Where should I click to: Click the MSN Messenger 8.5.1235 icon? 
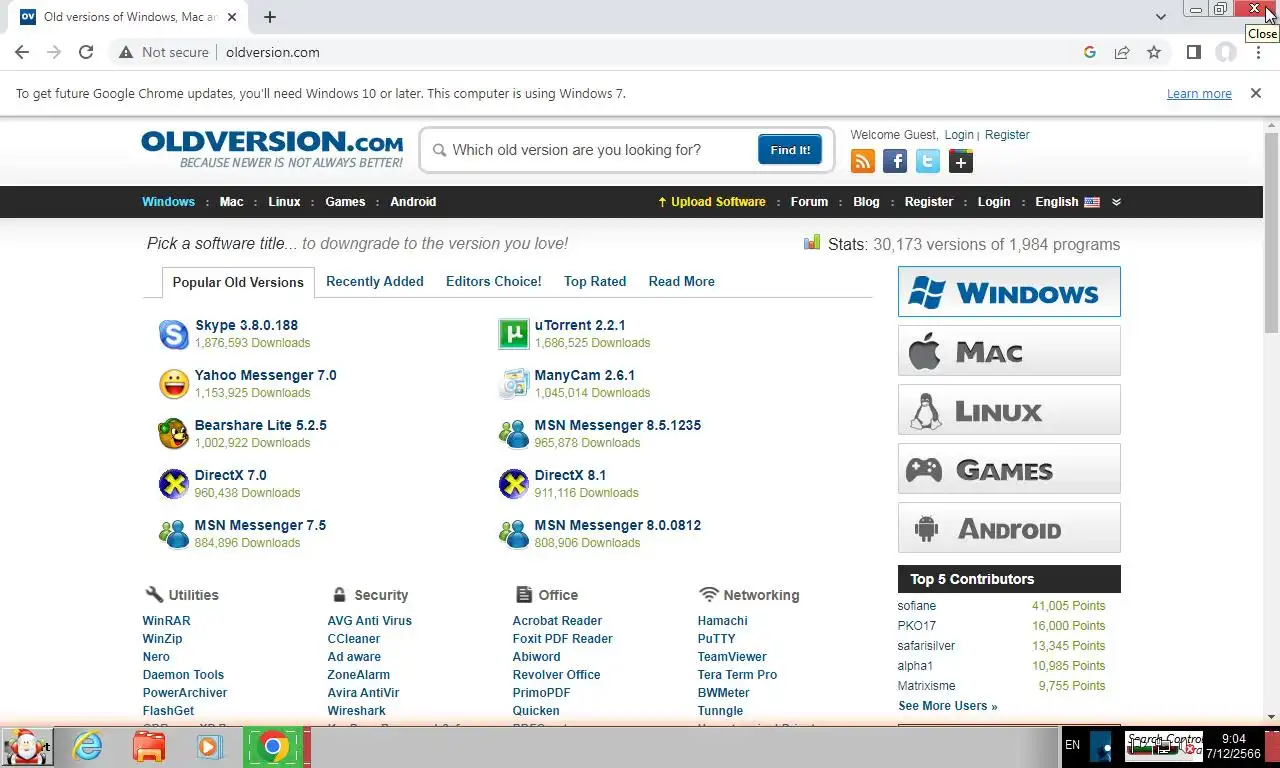pos(514,434)
